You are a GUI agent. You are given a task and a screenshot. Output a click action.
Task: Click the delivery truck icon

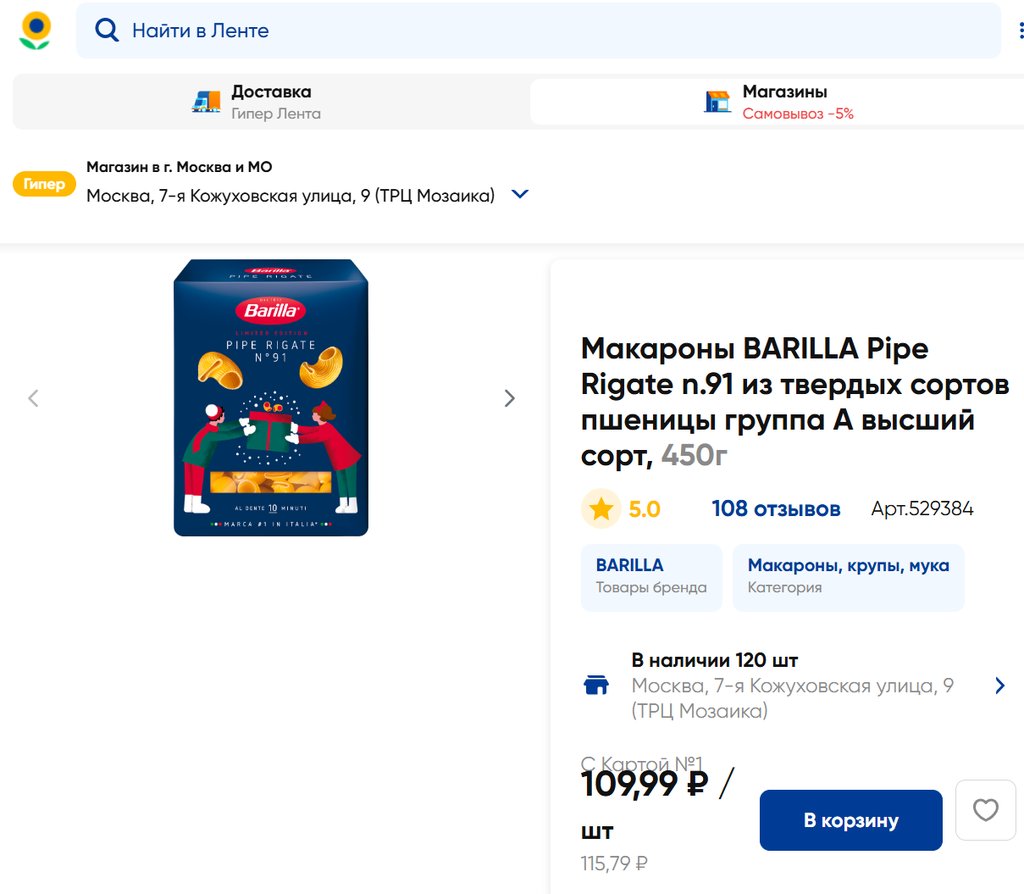pyautogui.click(x=206, y=102)
